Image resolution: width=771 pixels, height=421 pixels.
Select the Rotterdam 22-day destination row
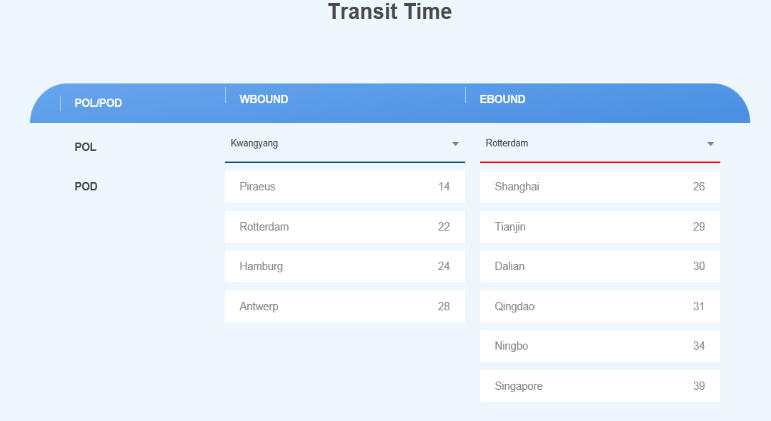coord(345,227)
